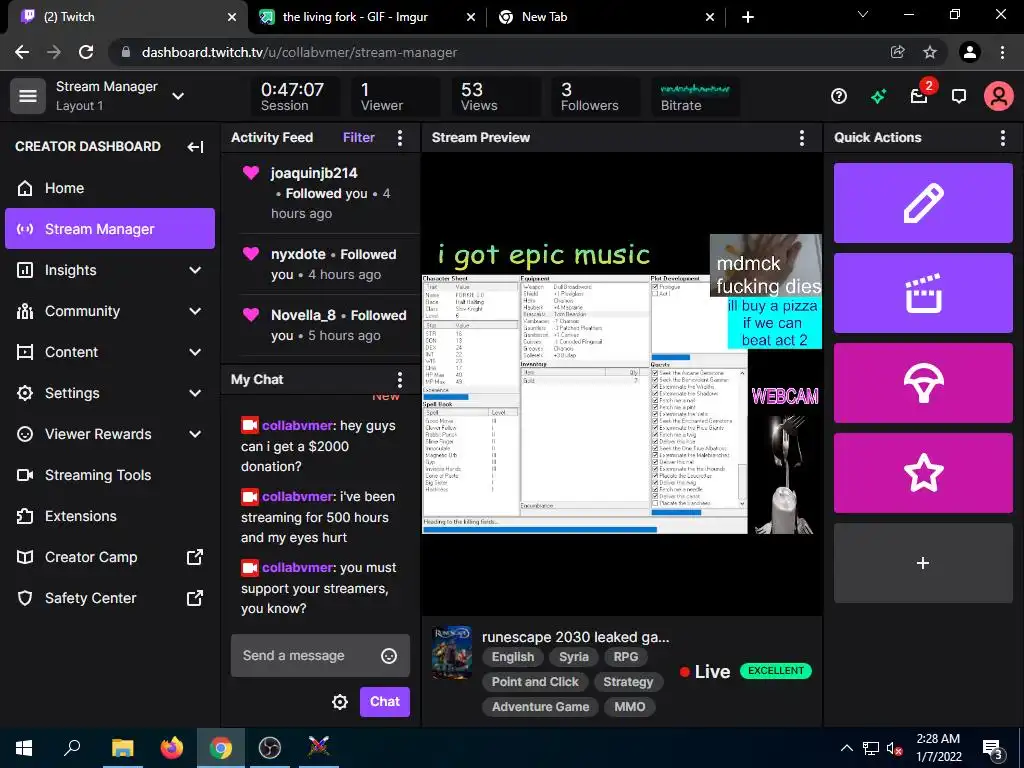Click the Followers count stat
This screenshot has height=768, width=1024.
595,97
